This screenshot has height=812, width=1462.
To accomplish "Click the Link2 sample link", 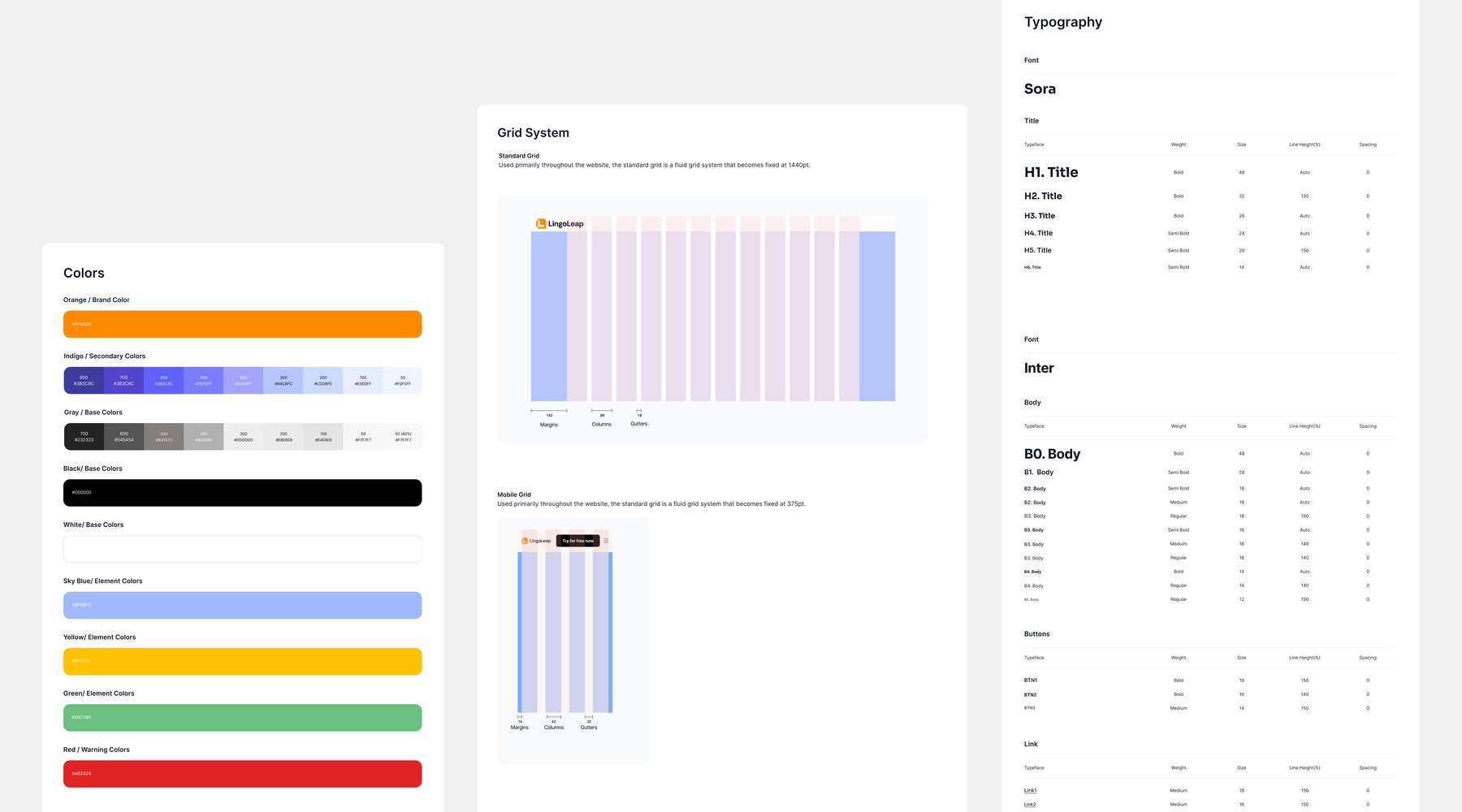I will [x=1030, y=805].
